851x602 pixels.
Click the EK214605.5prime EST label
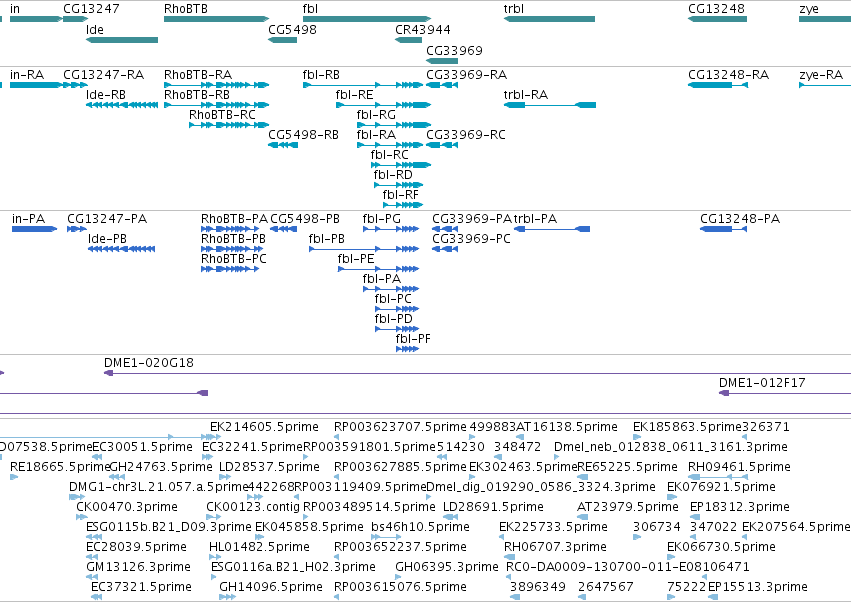[264, 427]
